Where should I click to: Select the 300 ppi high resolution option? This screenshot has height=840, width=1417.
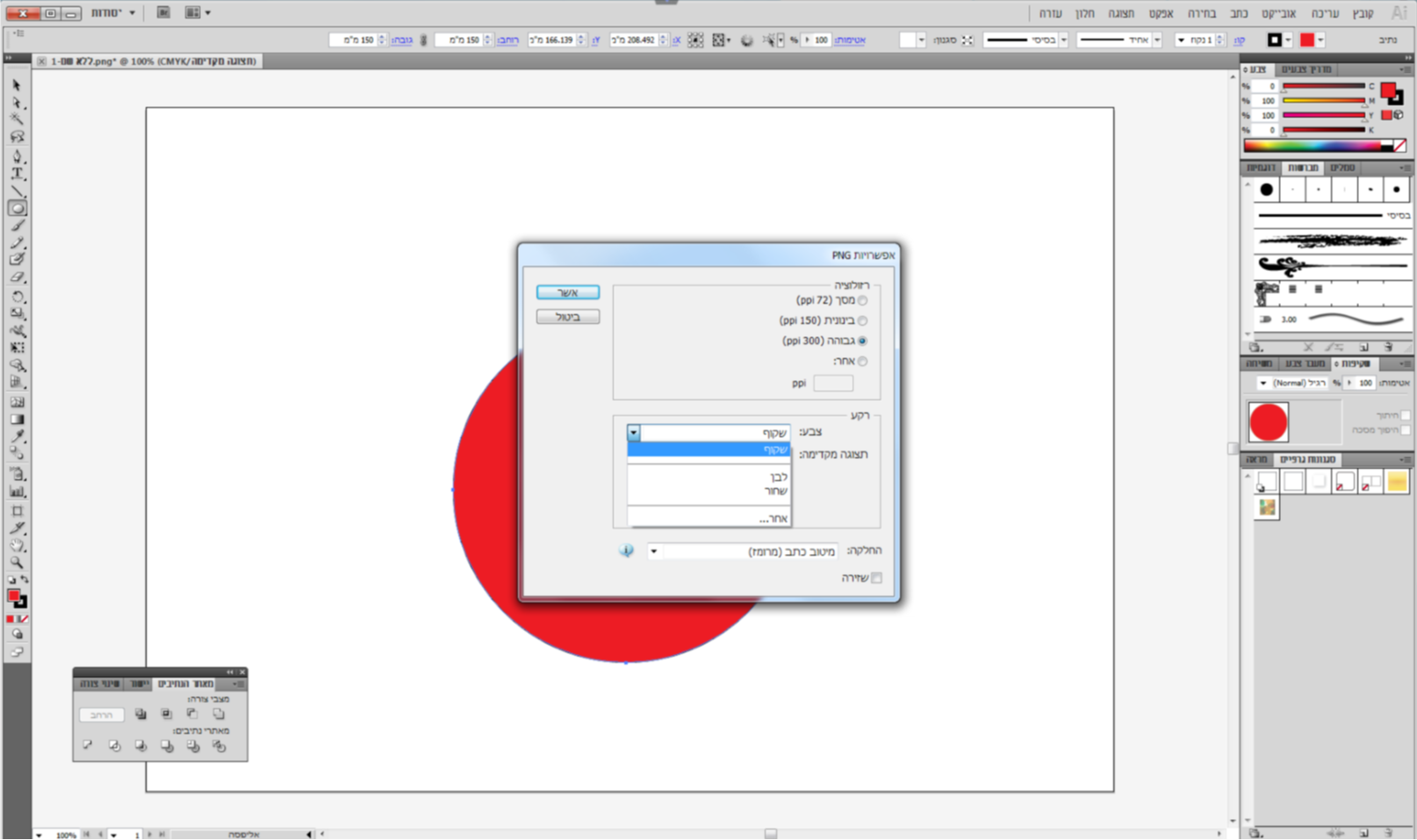[862, 341]
